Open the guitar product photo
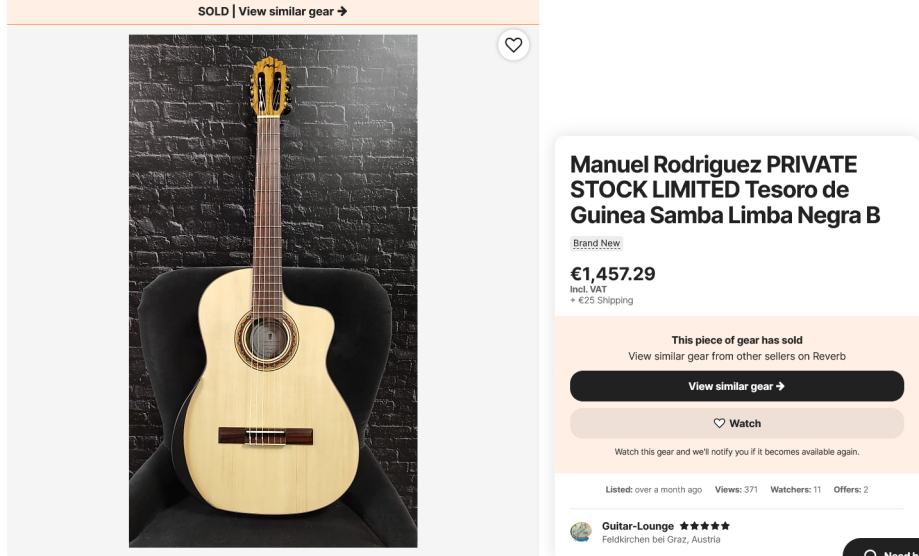919x556 pixels. click(272, 290)
